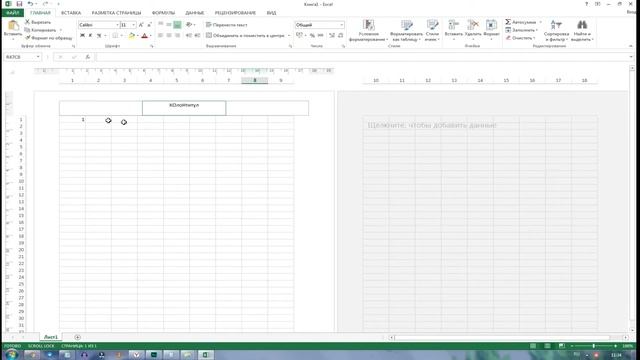Align text to the right

point(177,36)
